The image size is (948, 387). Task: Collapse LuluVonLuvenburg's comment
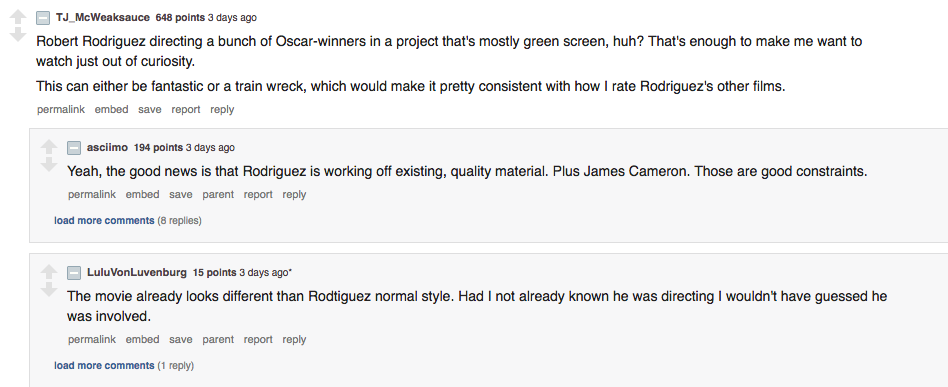pyautogui.click(x=74, y=273)
